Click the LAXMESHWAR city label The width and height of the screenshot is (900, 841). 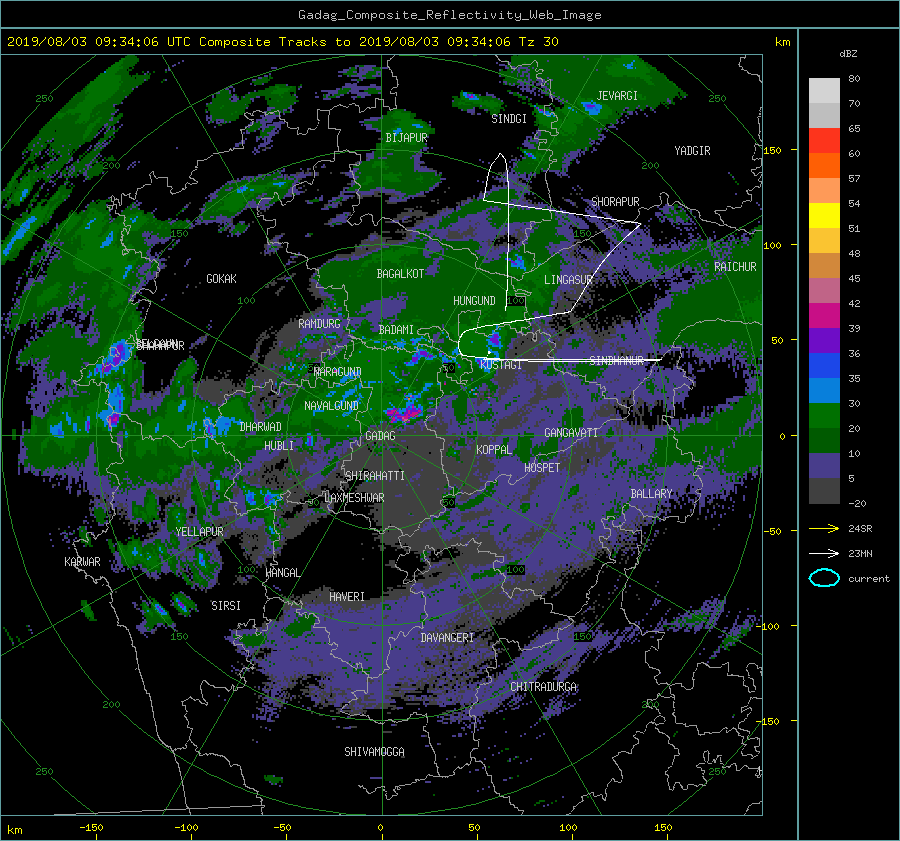tap(354, 498)
